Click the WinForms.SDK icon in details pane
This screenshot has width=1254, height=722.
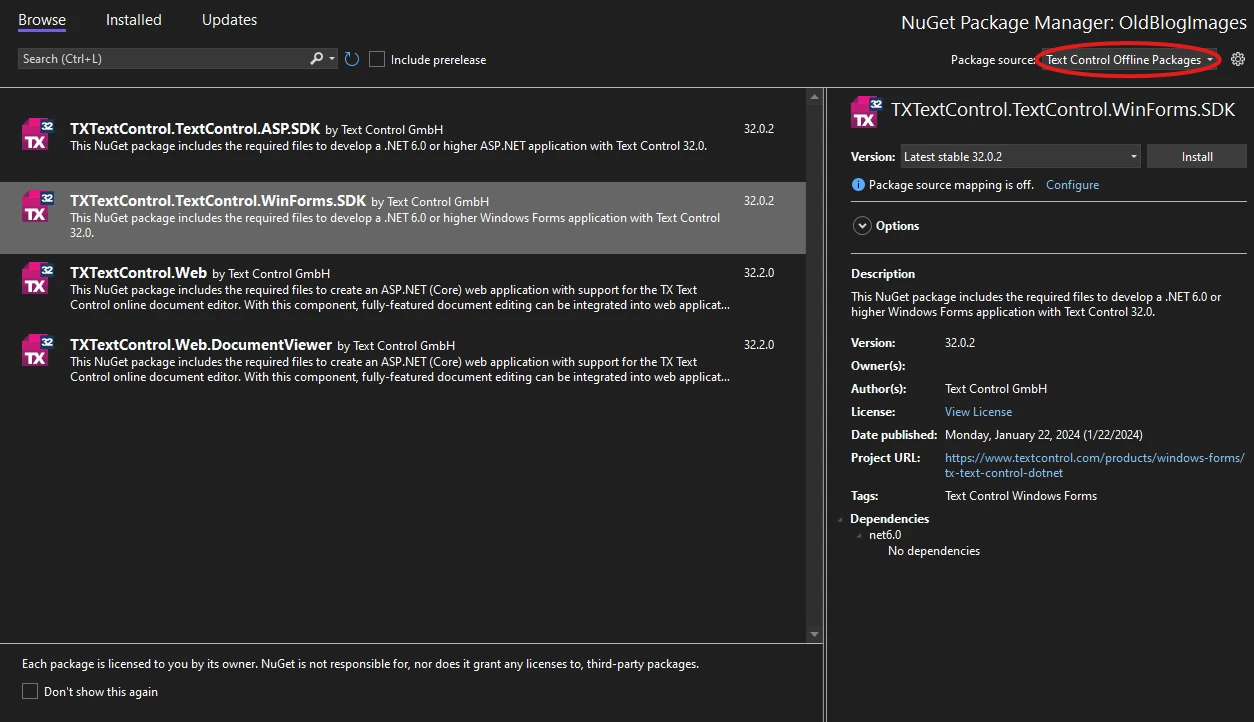click(x=866, y=112)
